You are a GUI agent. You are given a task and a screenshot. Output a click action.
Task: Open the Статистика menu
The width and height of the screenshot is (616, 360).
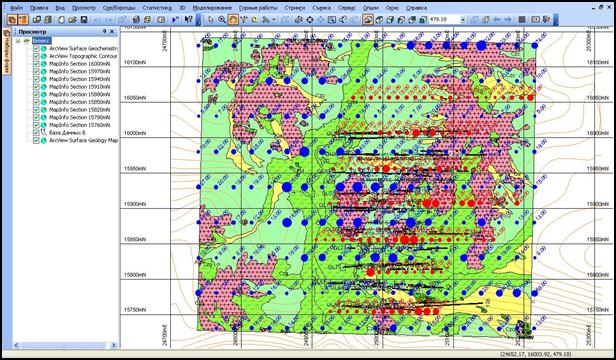tap(157, 7)
